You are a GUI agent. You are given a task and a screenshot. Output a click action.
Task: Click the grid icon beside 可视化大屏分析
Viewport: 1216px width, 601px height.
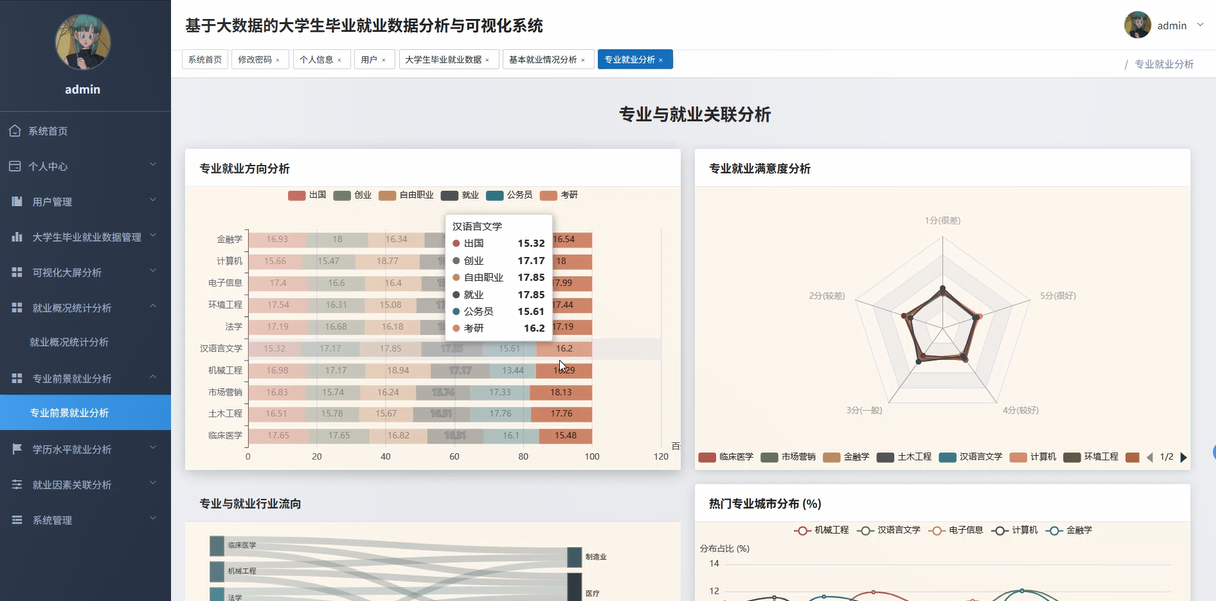17,272
